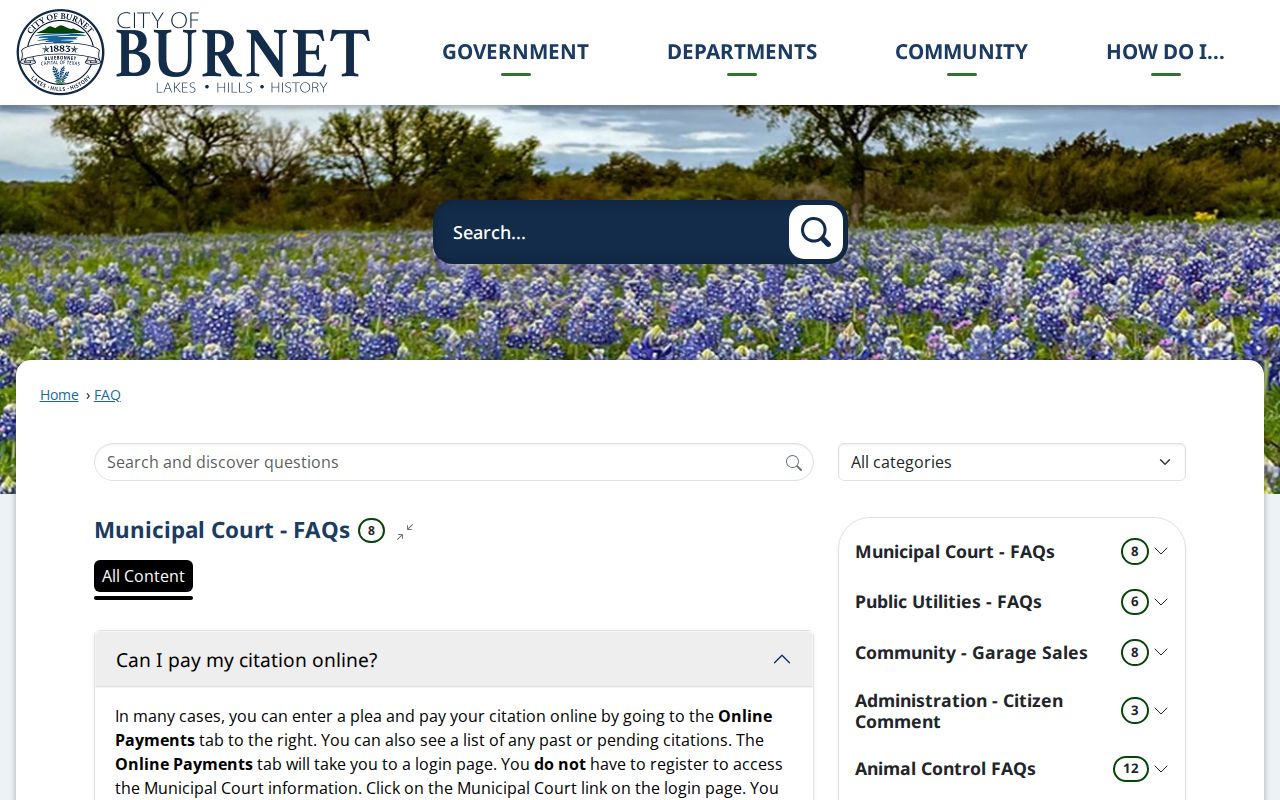The height and width of the screenshot is (800, 1280).
Task: Open the Government menu
Action: click(516, 52)
